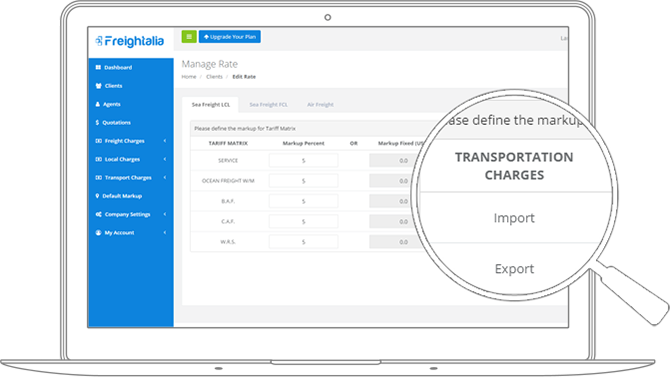Viewport: 670px width, 378px height.
Task: Open Quotations via its dollar icon
Action: [x=97, y=123]
